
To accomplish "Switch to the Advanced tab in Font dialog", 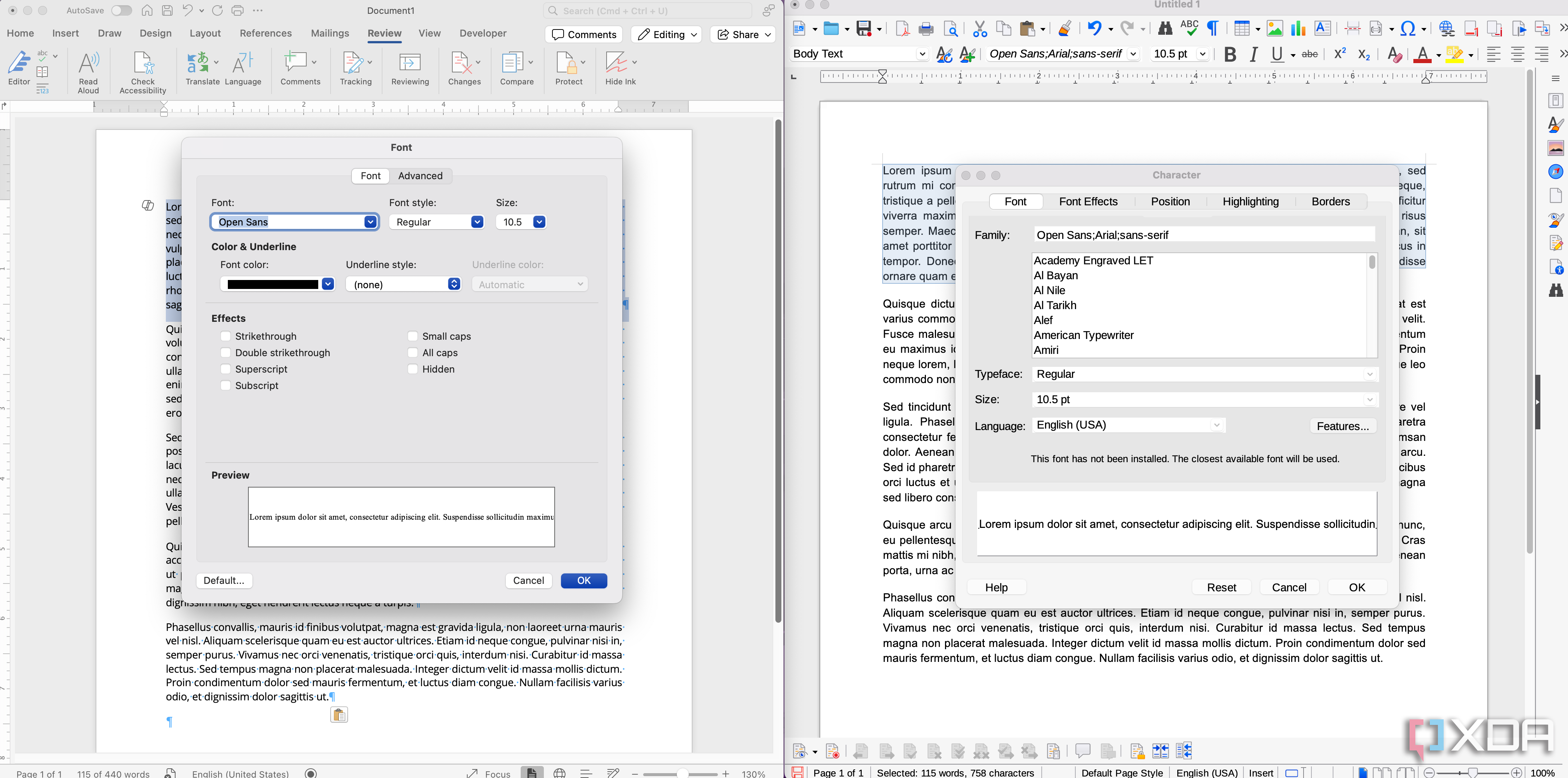I will [420, 176].
